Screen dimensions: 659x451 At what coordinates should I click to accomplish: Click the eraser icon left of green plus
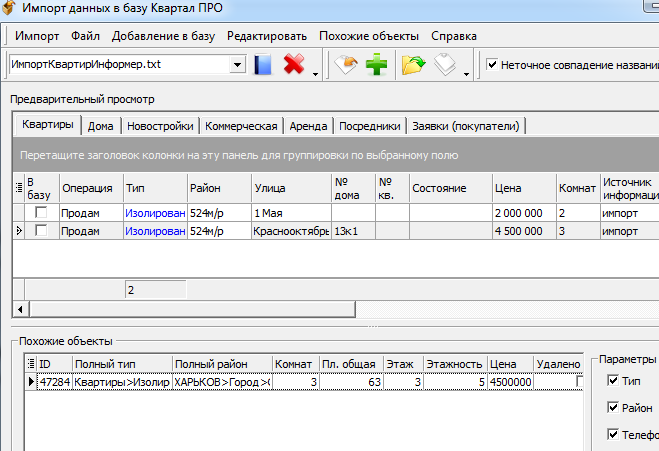[x=345, y=65]
